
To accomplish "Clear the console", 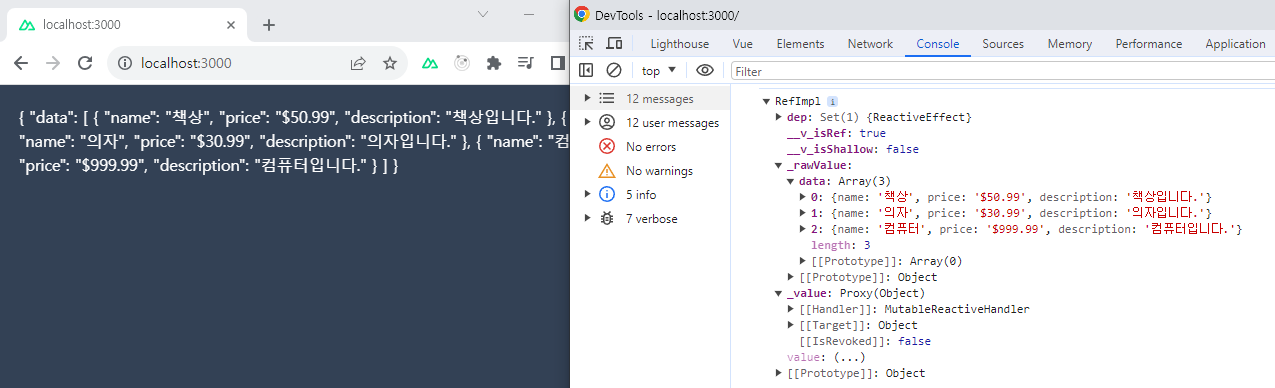I will pyautogui.click(x=614, y=71).
